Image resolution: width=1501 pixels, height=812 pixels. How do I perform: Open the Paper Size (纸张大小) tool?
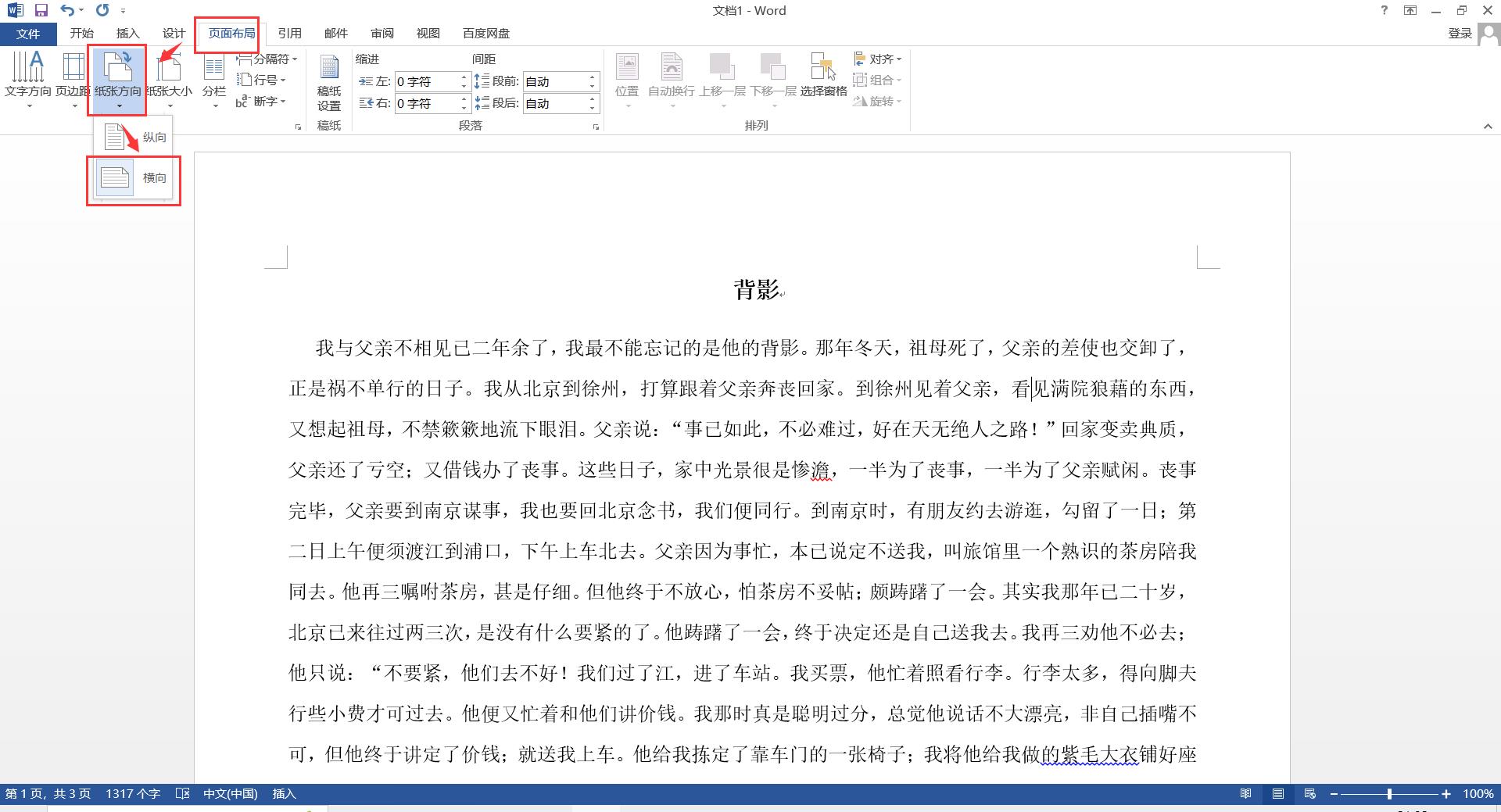pos(169,78)
